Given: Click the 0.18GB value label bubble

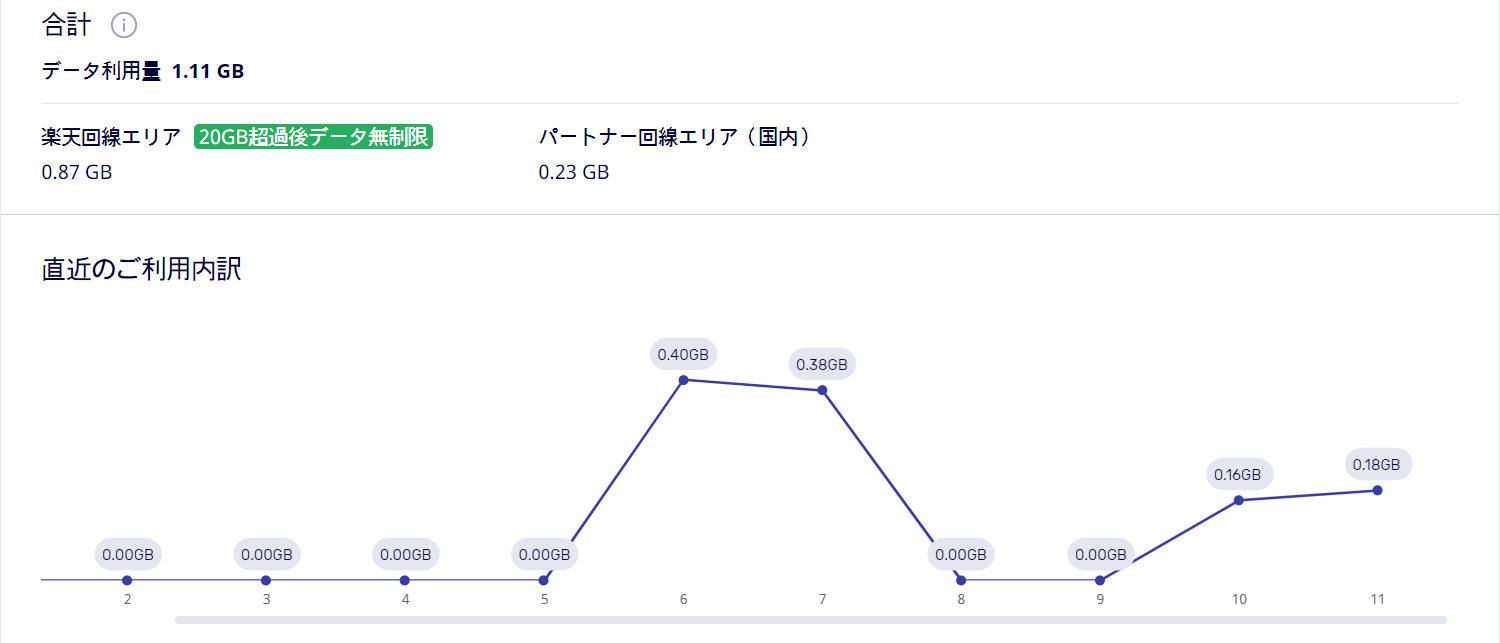Looking at the screenshot, I should 1377,464.
